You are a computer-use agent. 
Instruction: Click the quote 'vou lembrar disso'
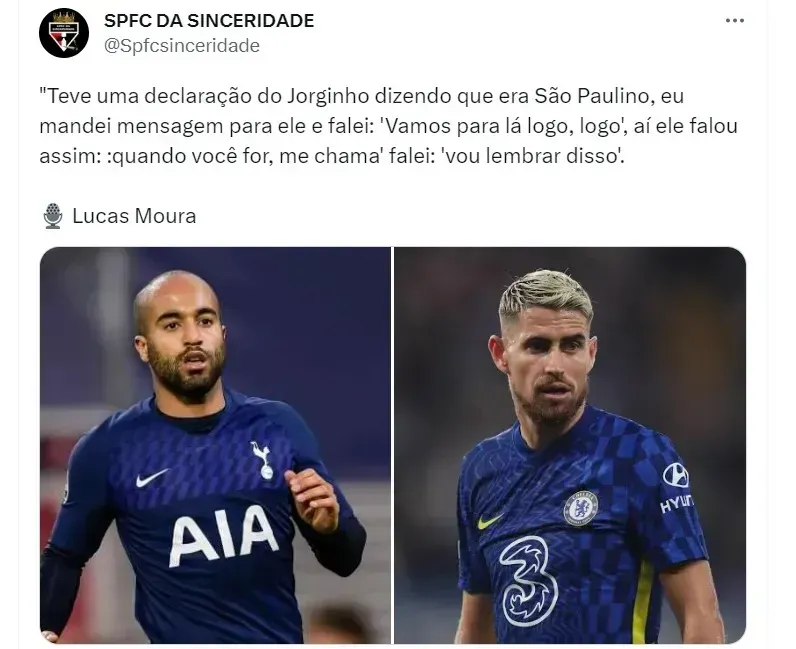point(532,156)
